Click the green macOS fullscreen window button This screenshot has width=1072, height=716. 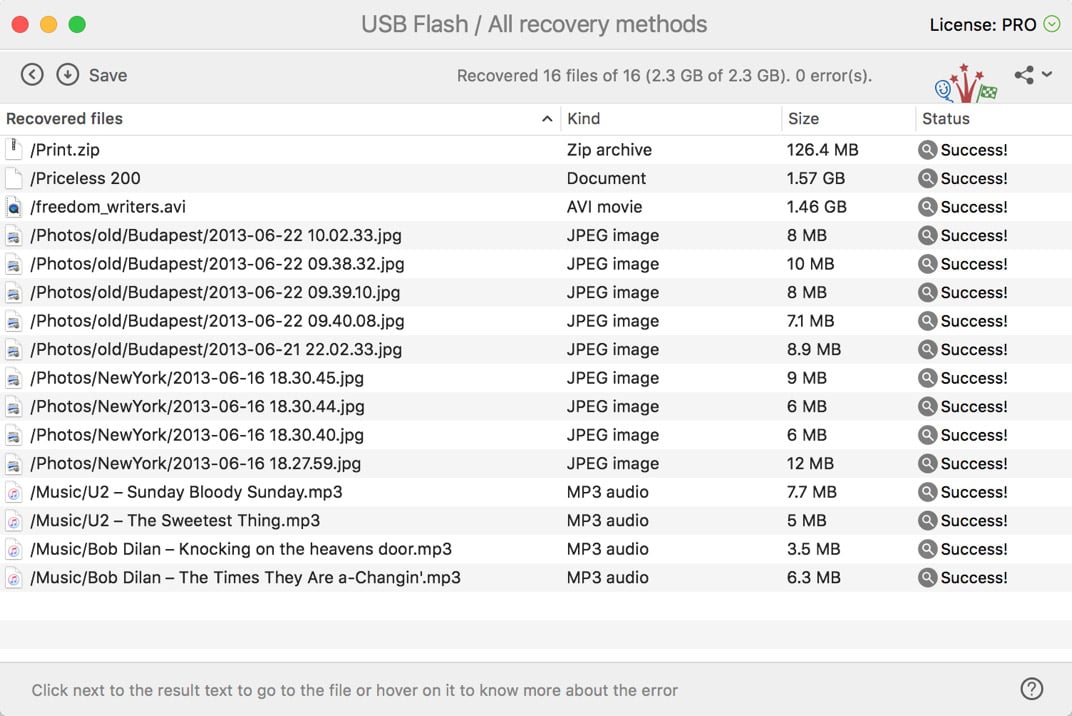tap(77, 24)
